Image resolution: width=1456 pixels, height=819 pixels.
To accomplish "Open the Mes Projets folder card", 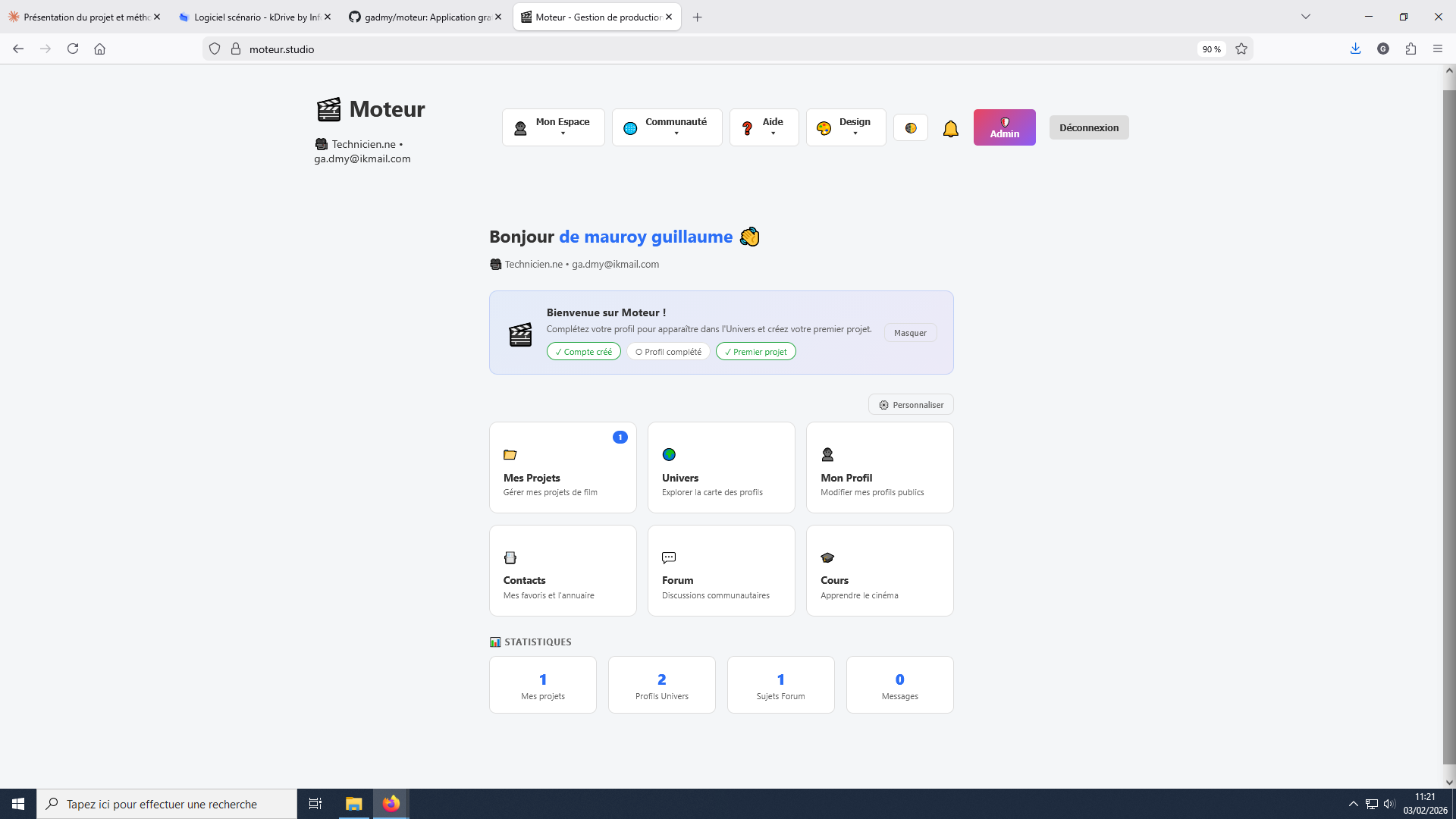I will coord(563,468).
